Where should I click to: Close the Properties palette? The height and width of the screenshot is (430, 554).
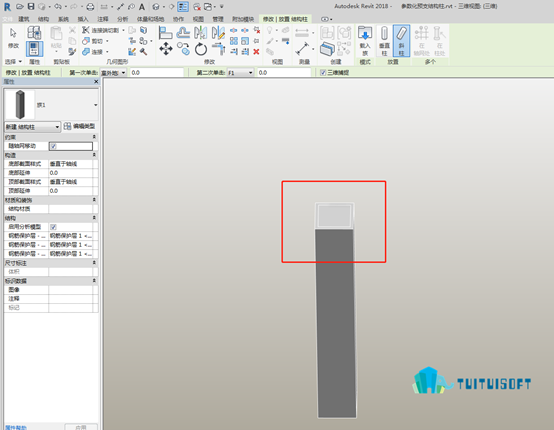(96, 82)
